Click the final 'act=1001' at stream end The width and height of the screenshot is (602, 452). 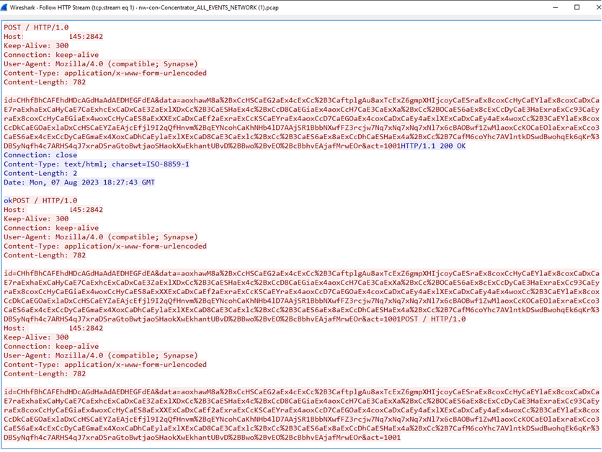385,437
